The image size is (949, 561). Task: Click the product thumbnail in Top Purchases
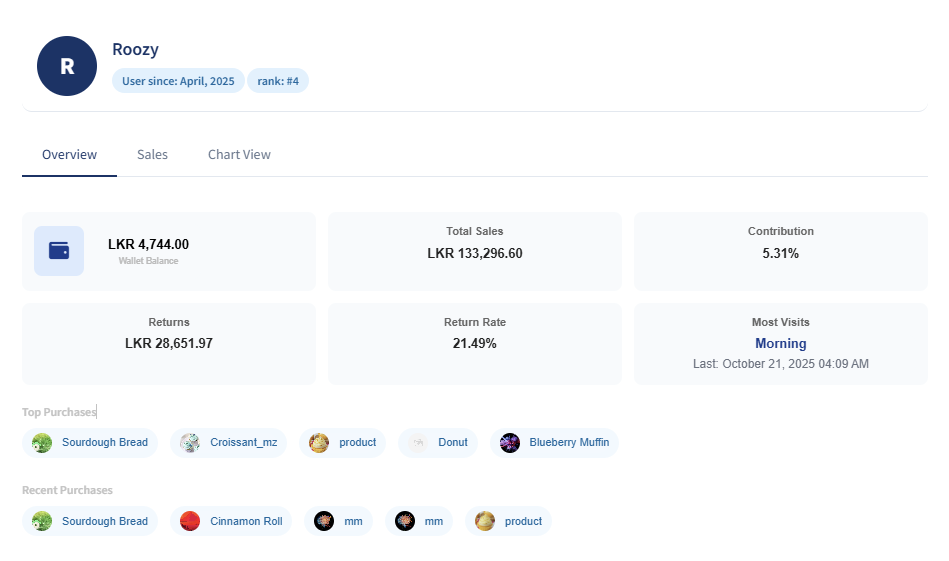click(x=319, y=443)
